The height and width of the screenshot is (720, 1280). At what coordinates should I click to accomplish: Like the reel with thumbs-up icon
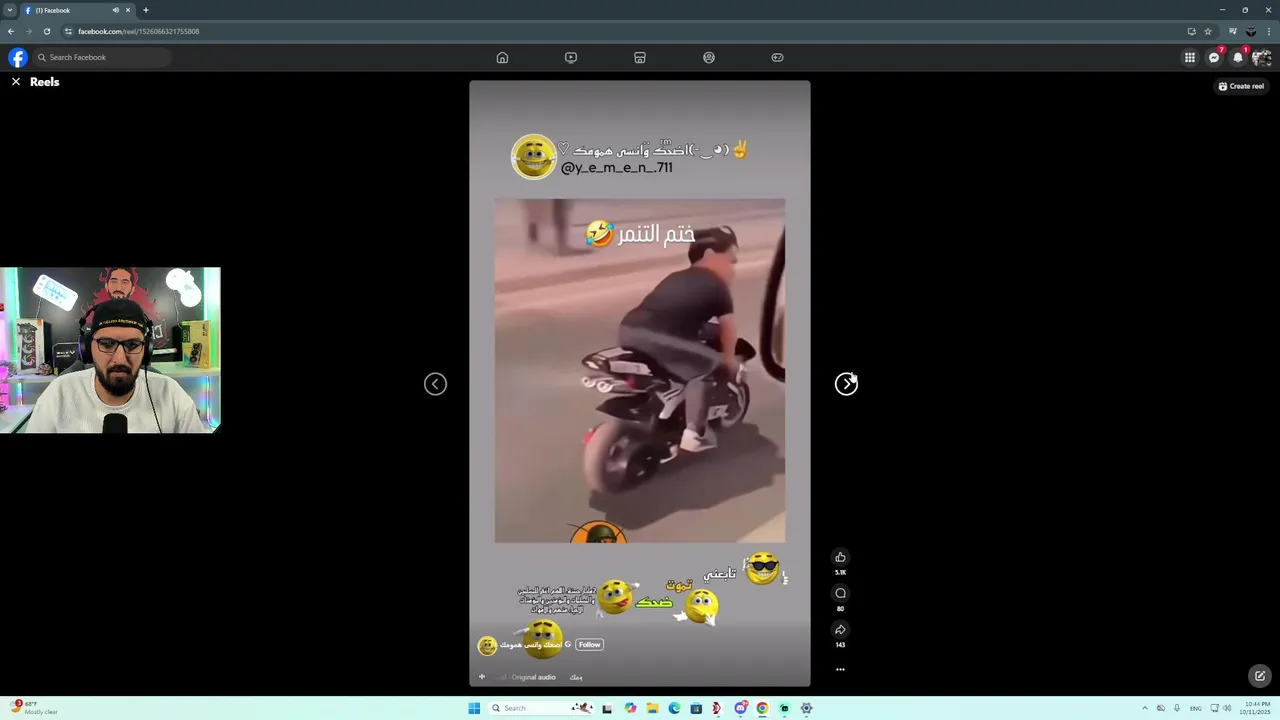[x=840, y=557]
